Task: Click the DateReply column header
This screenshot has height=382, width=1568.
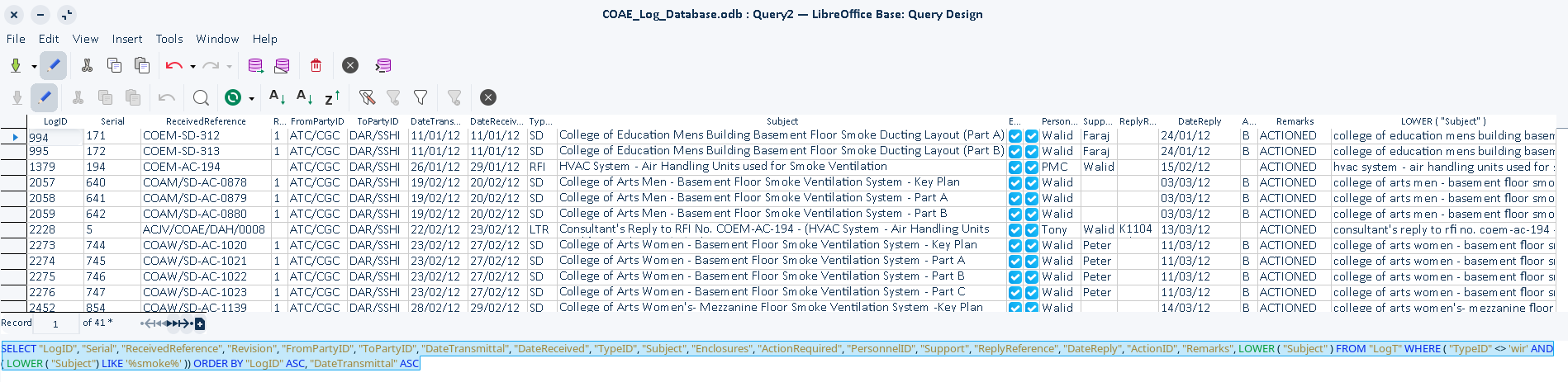Action: [1199, 121]
